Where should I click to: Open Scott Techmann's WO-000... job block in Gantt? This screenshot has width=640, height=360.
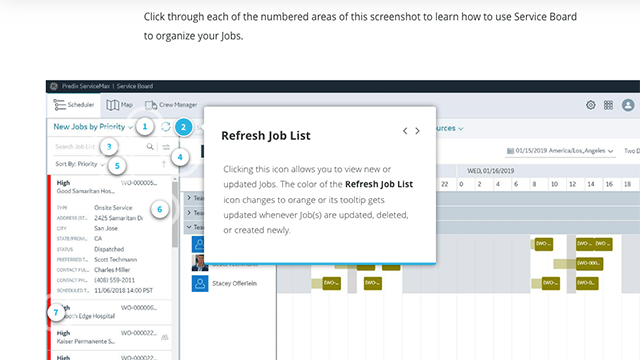click(x=589, y=263)
